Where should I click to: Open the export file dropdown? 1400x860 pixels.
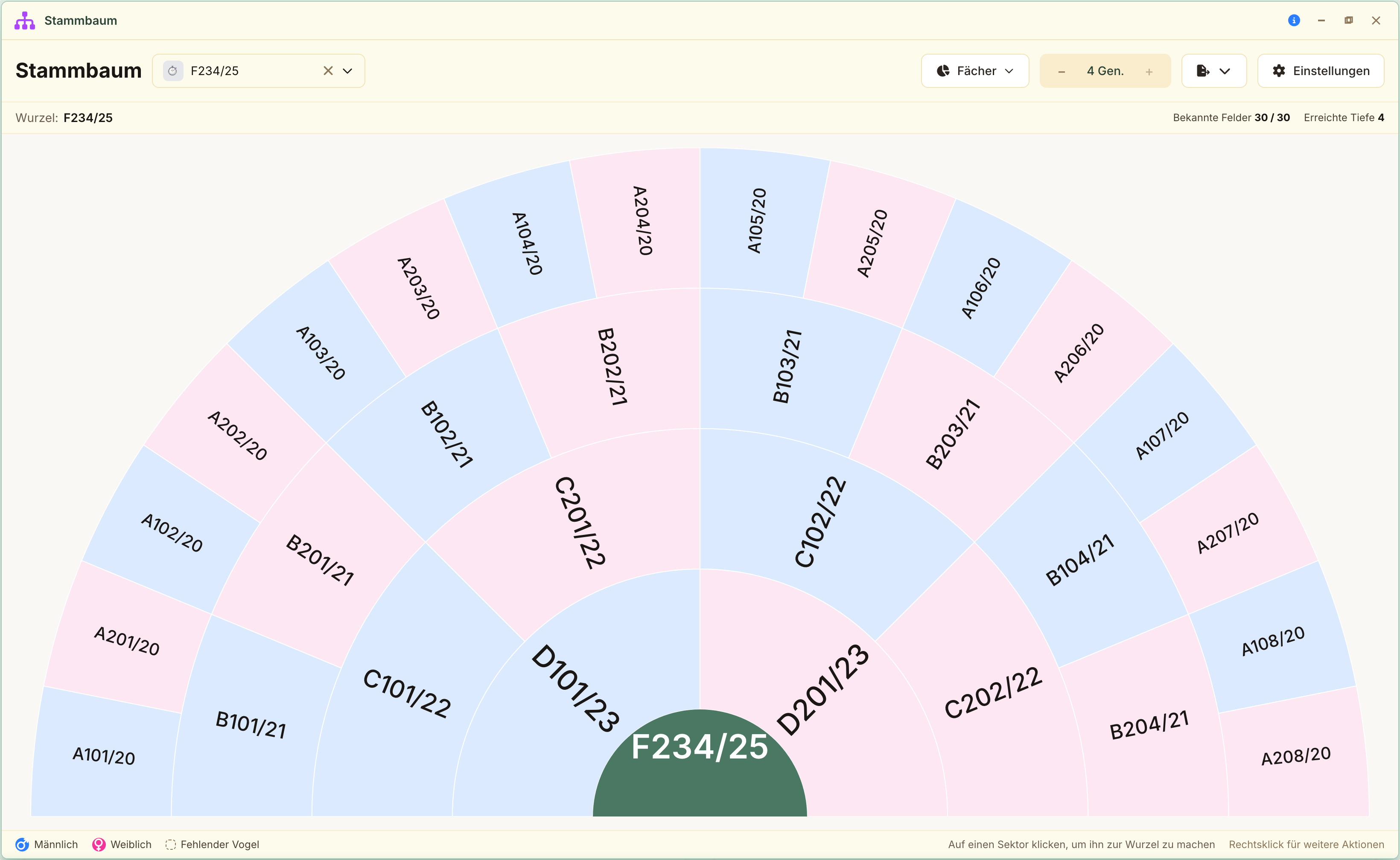(1213, 70)
